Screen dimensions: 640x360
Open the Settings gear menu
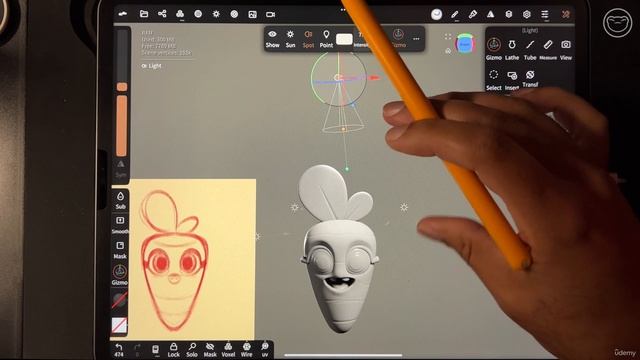[527, 14]
